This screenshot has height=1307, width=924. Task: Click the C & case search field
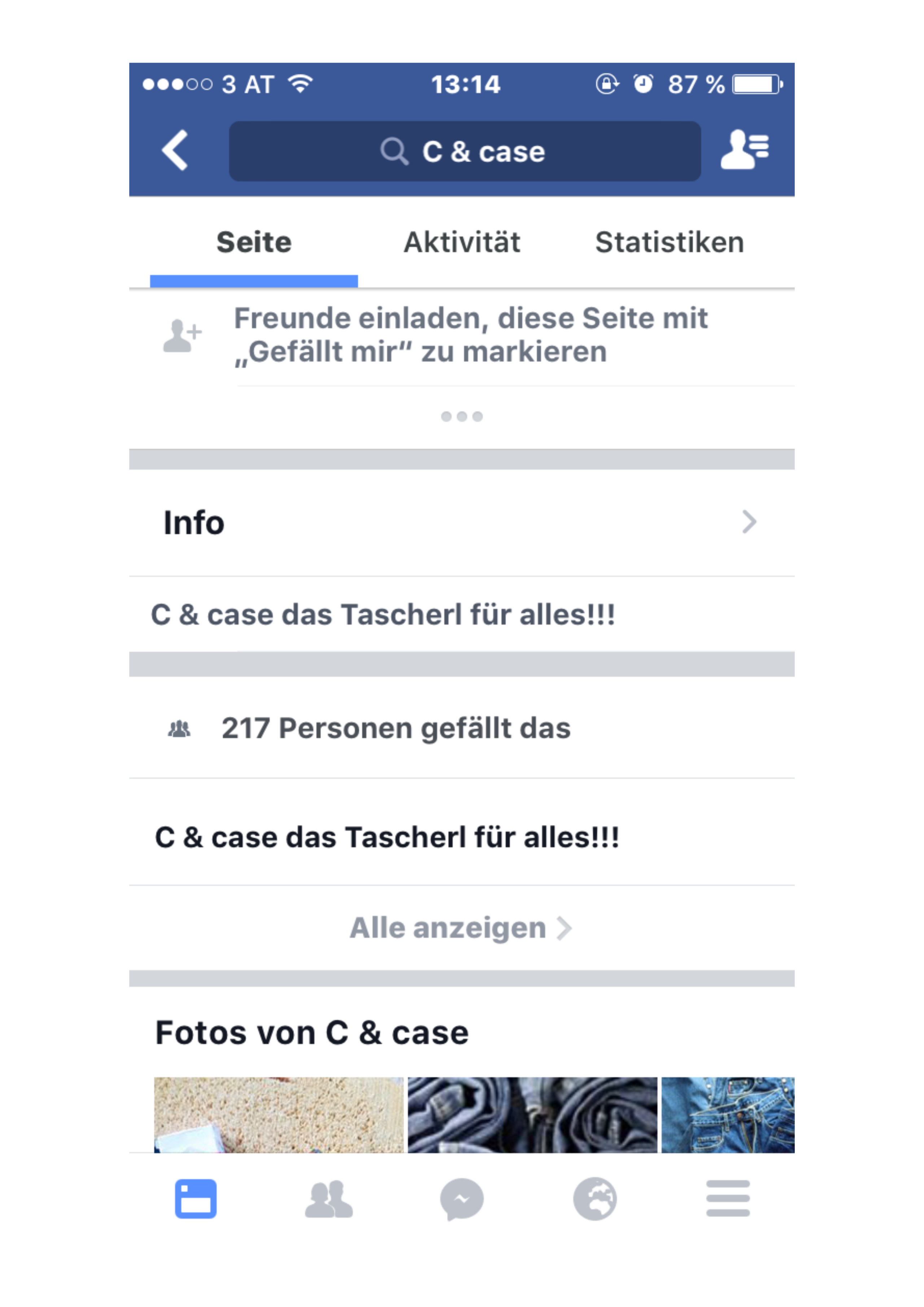[x=465, y=151]
